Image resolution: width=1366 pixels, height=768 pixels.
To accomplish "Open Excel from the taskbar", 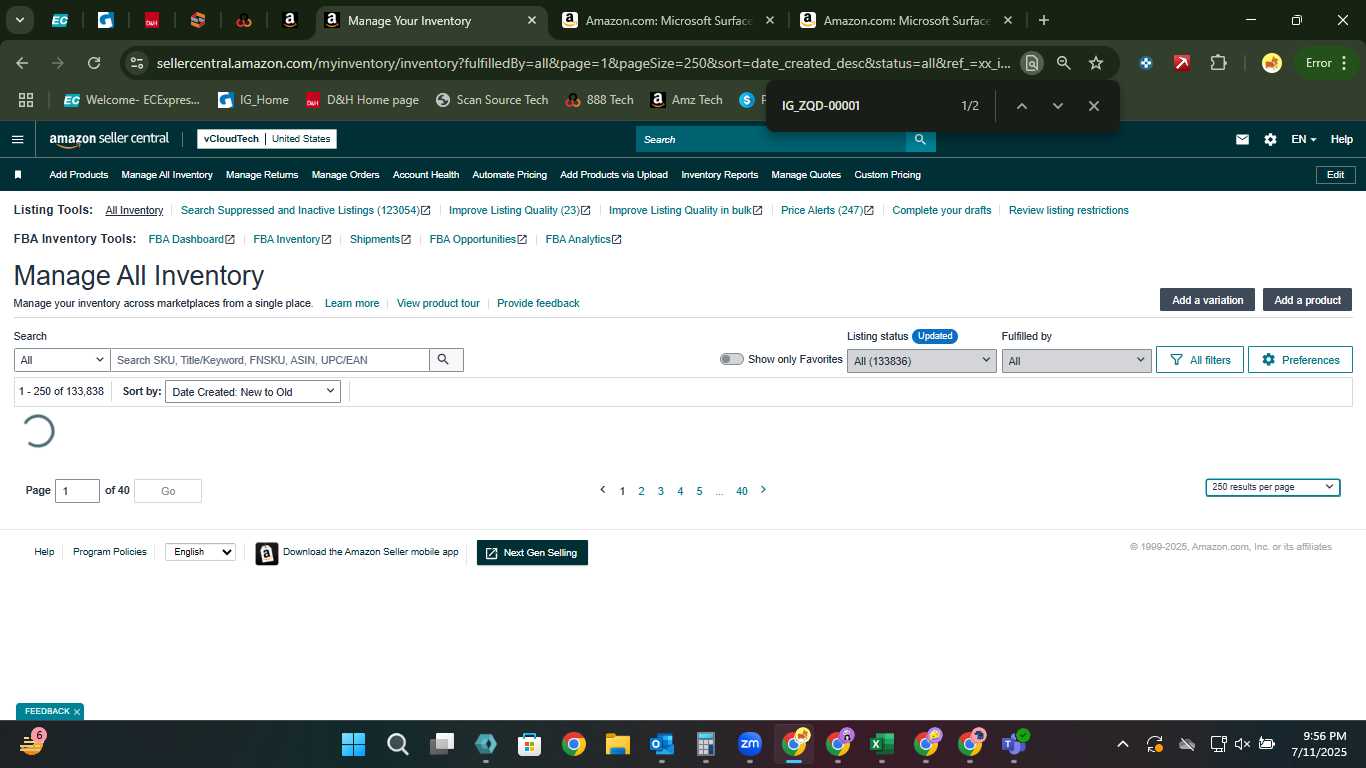I will click(x=881, y=744).
